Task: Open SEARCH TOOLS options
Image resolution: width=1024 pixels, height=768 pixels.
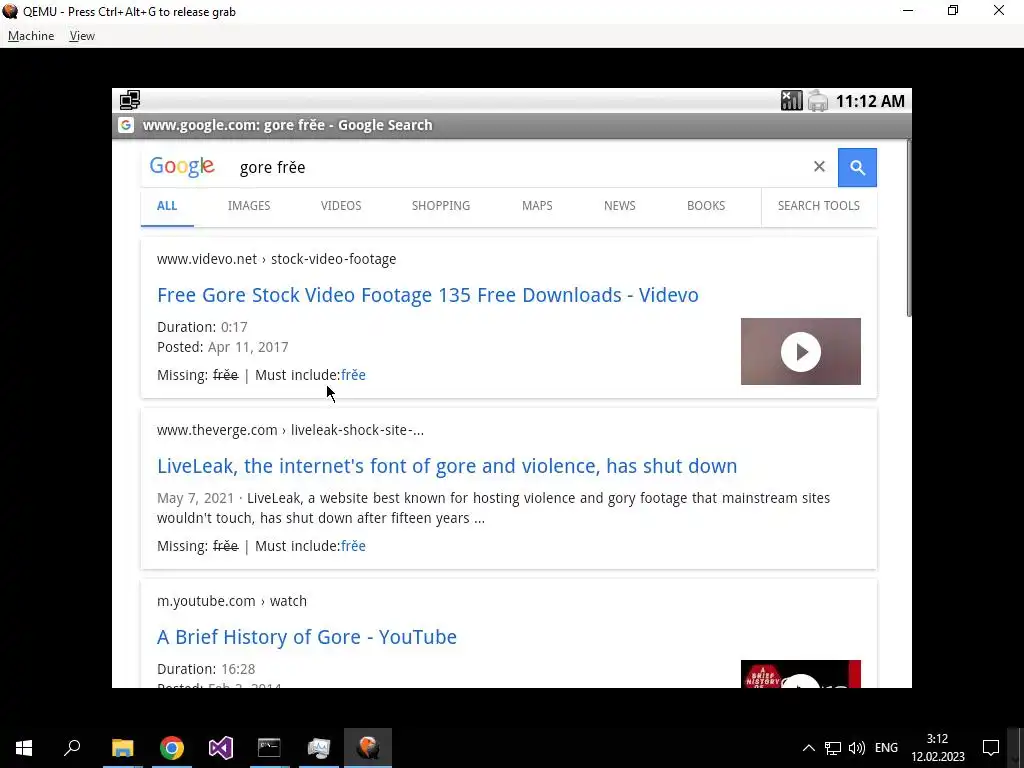Action: 818,206
